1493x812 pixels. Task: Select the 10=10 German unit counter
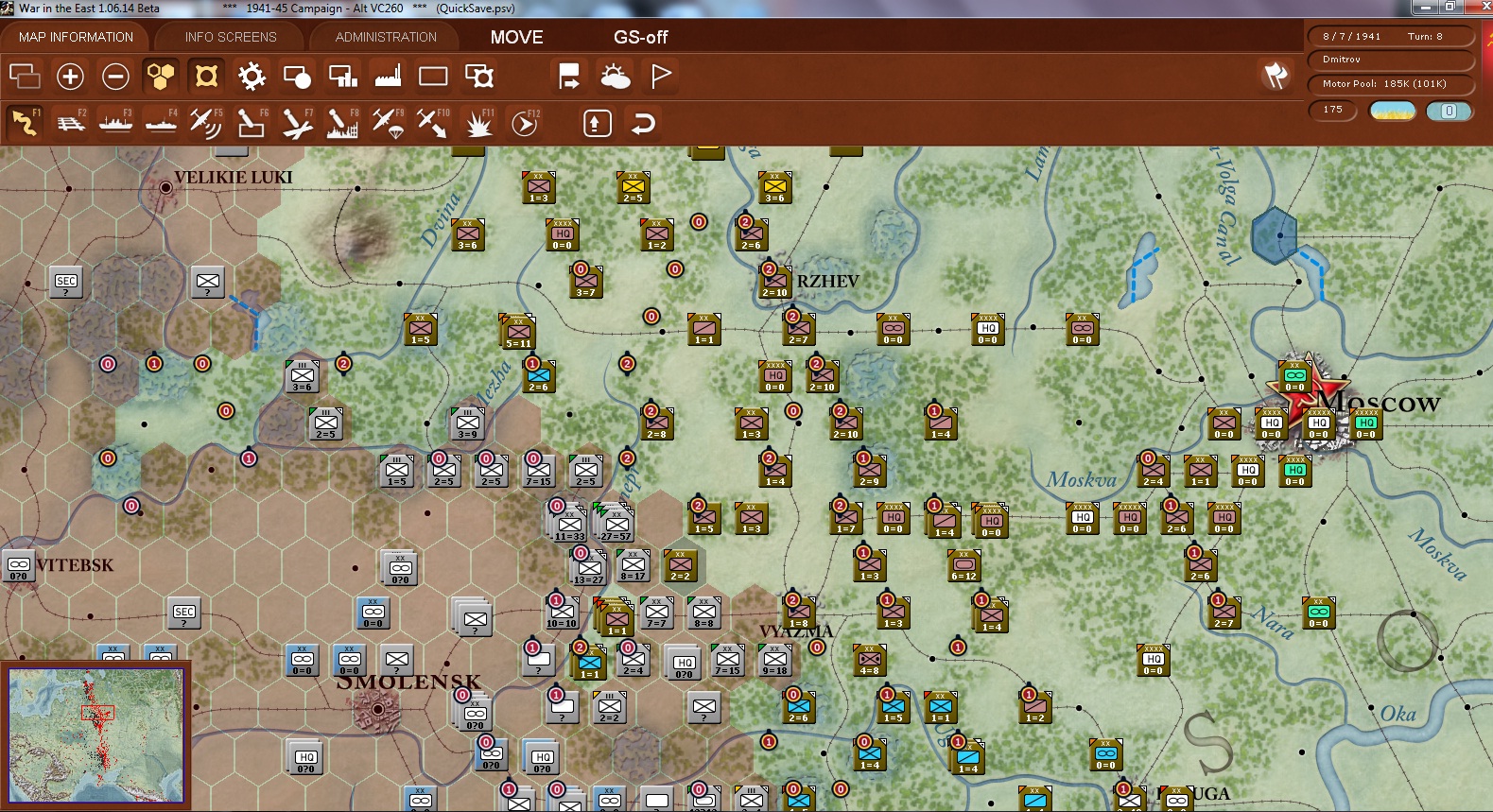click(562, 612)
